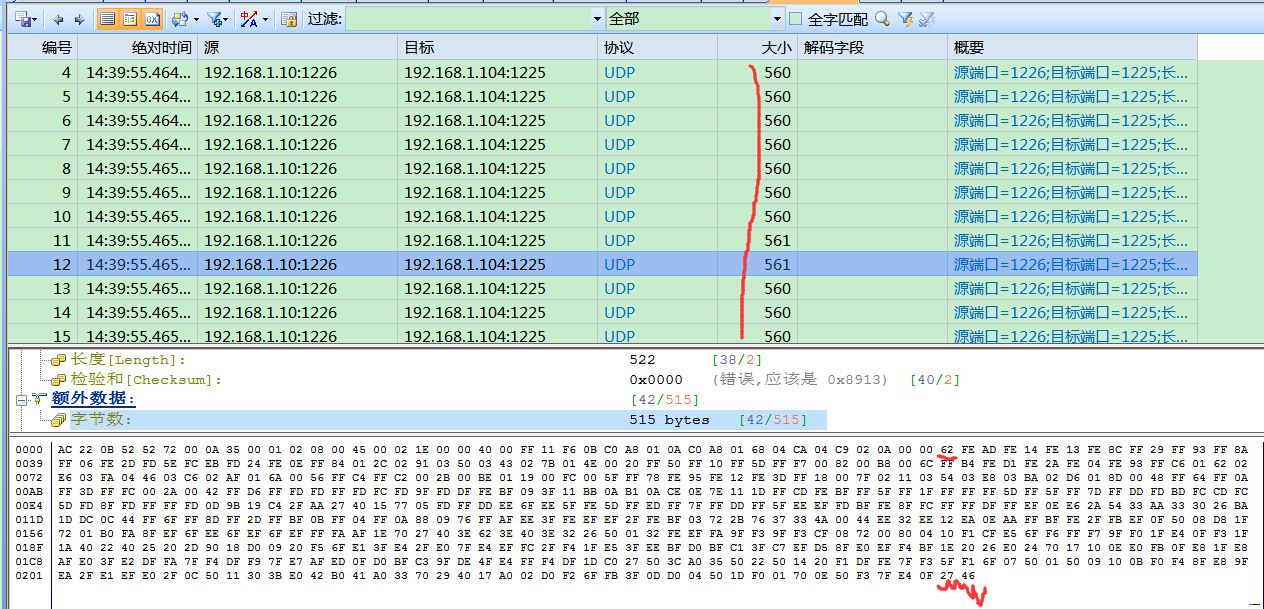Toggle the 0x hex data view
1264x609 pixels.
click(x=152, y=17)
